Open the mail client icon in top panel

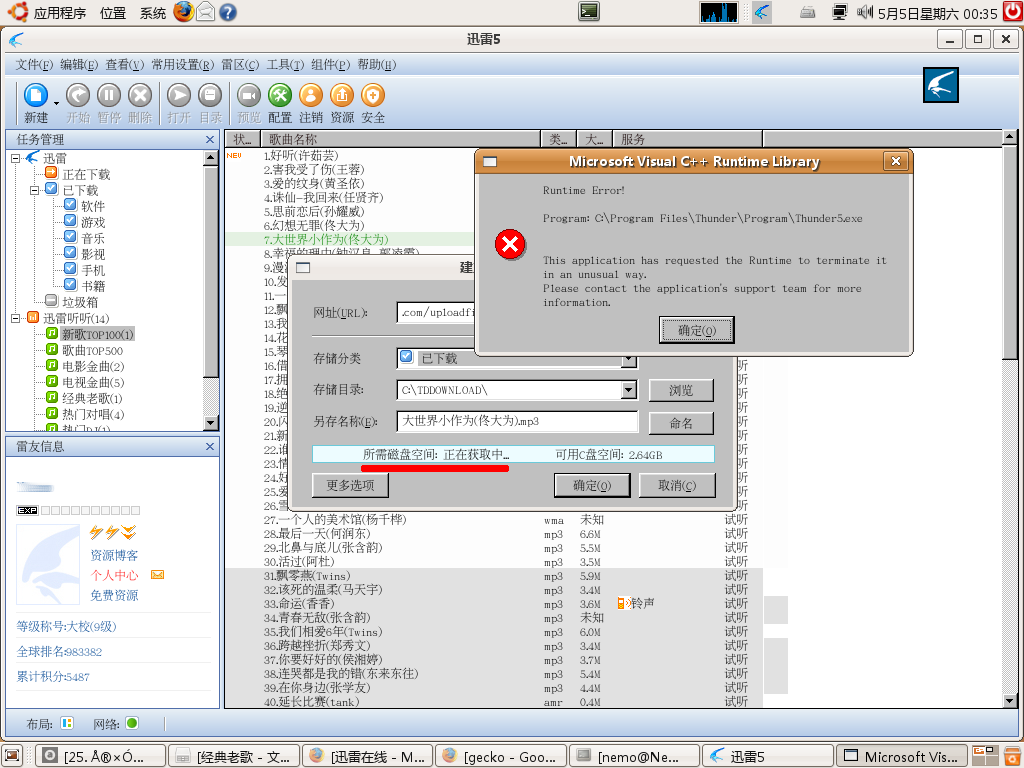point(206,12)
